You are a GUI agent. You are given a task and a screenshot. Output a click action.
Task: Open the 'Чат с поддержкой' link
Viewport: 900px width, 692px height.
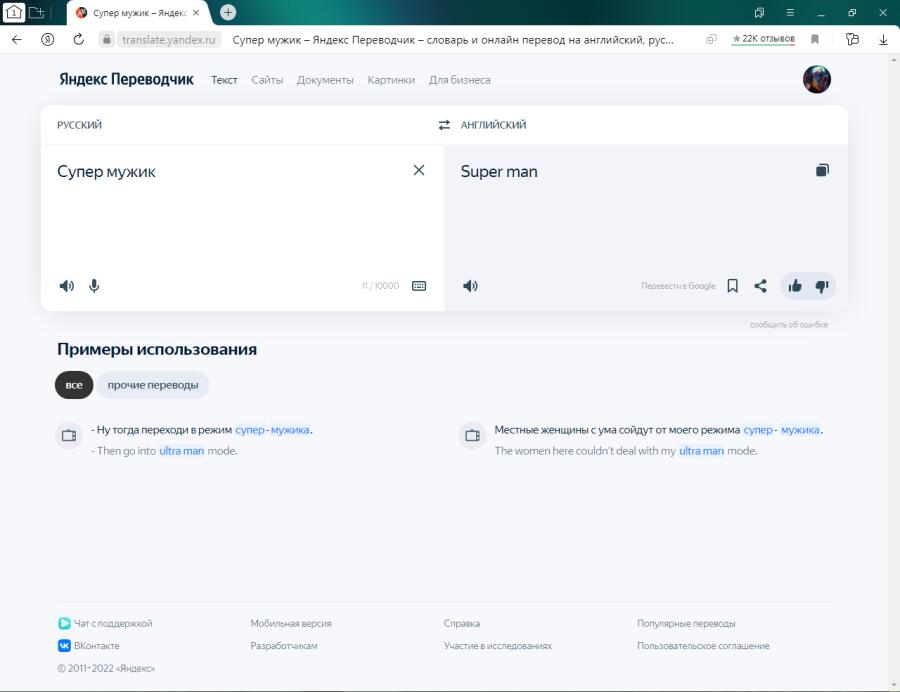[x=105, y=623]
